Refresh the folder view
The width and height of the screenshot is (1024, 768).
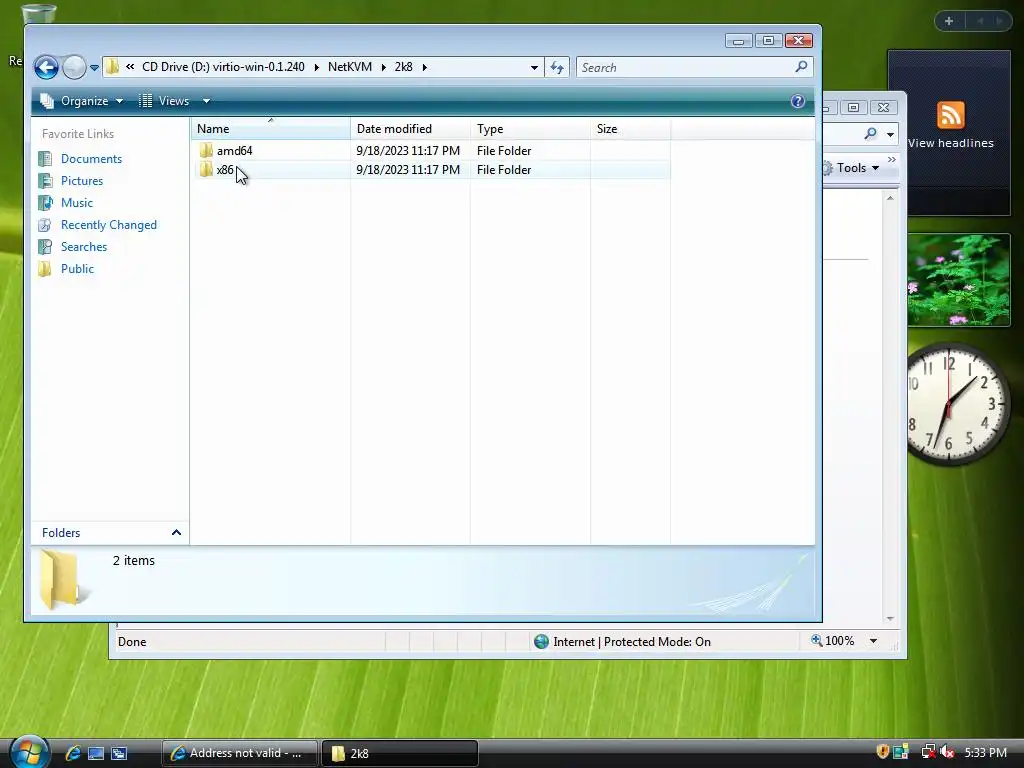tap(557, 67)
